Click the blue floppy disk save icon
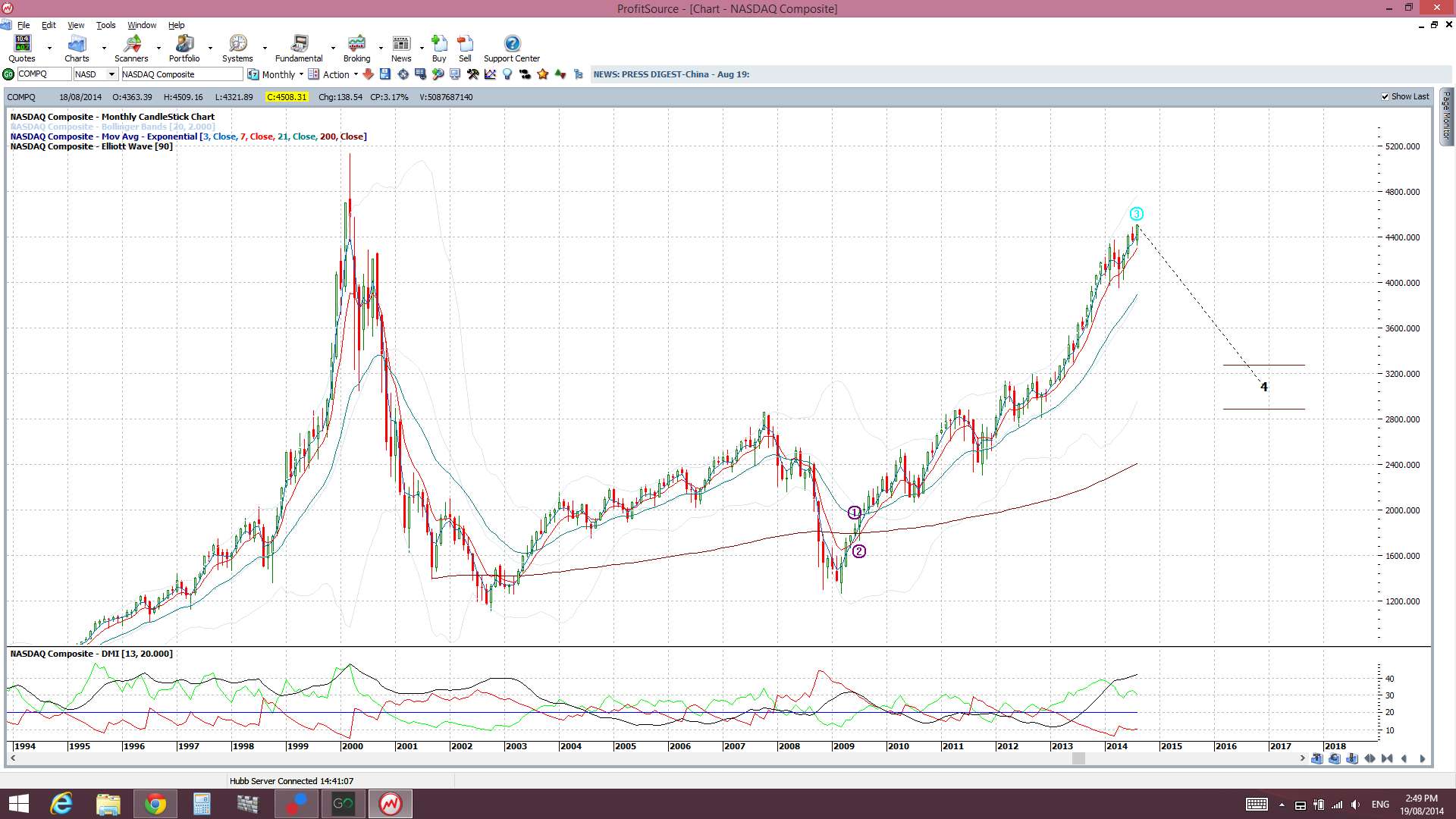 [385, 74]
